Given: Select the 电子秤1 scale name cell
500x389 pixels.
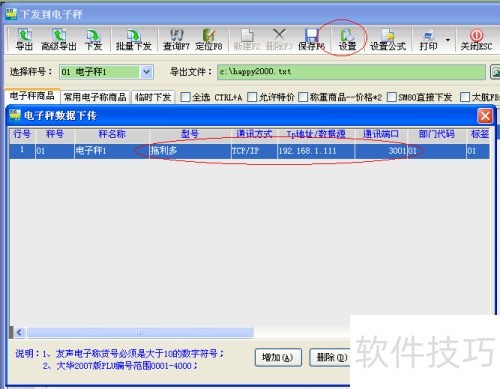Looking at the screenshot, I should pos(112,151).
